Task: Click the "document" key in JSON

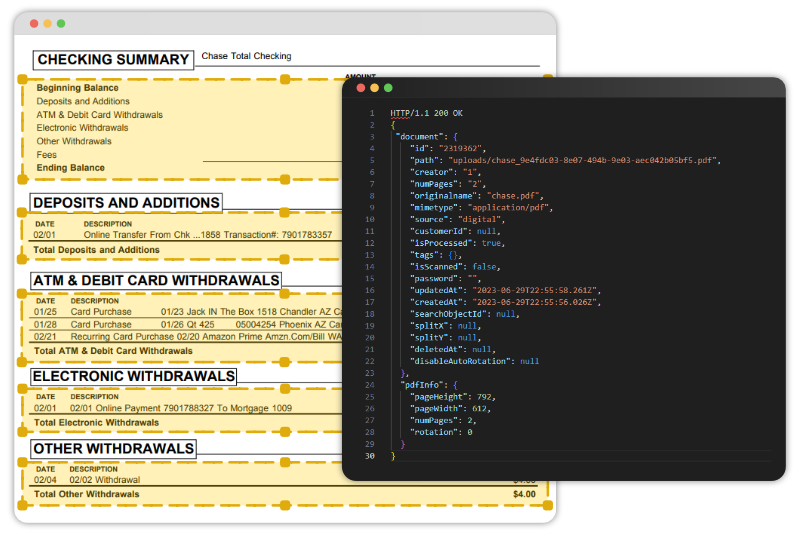Action: (420, 135)
